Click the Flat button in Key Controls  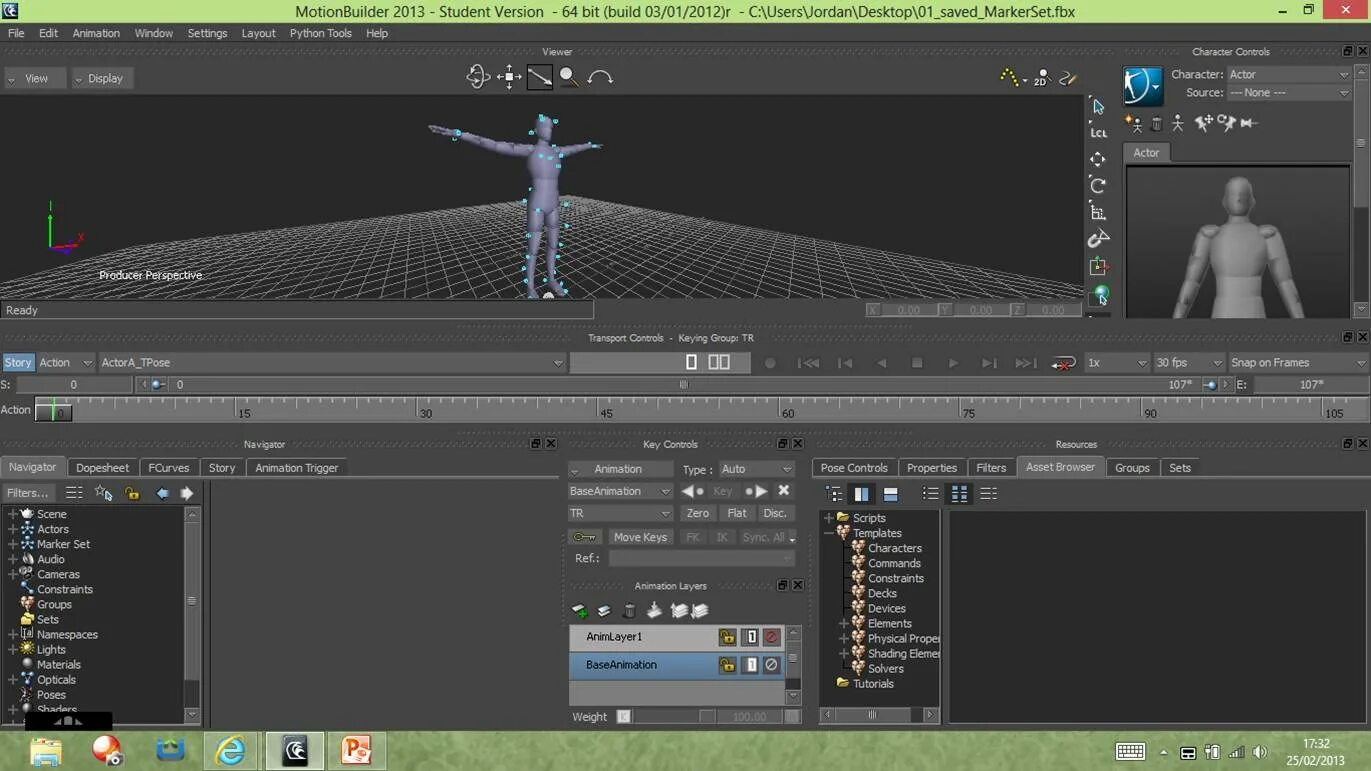click(737, 513)
